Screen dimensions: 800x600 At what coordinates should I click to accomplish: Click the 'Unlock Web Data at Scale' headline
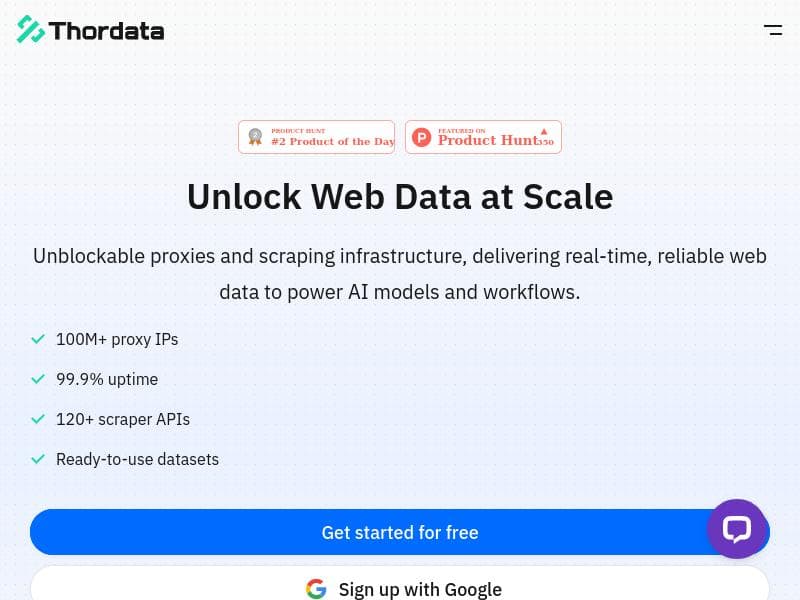(400, 196)
